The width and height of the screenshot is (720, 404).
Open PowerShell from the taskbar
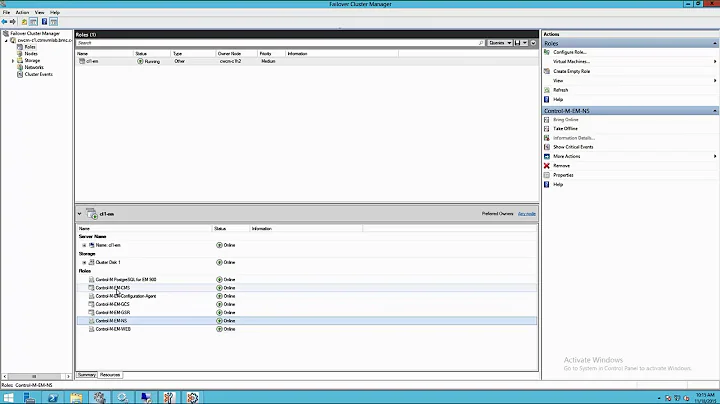(x=53, y=398)
